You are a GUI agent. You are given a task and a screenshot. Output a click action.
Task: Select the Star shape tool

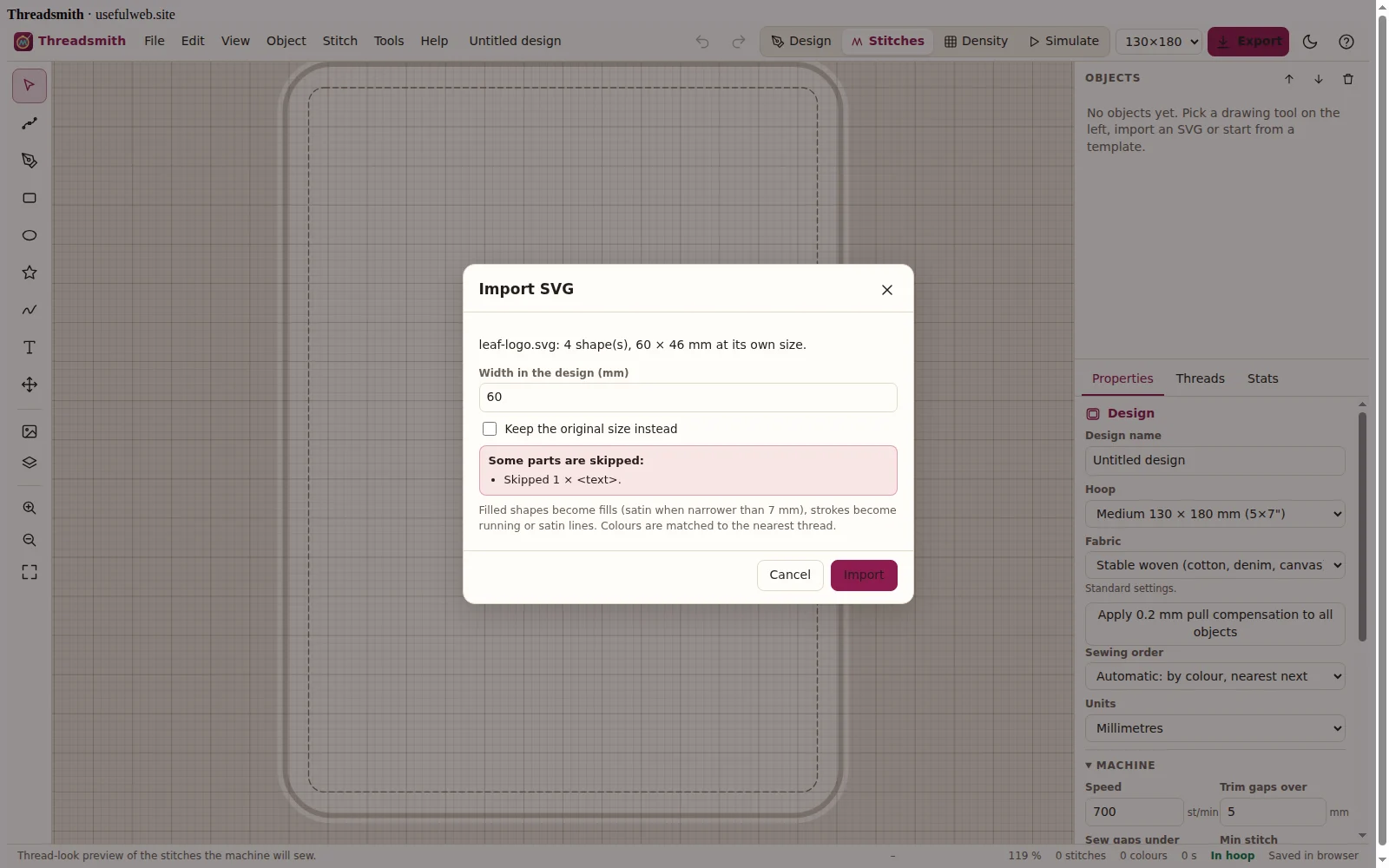[30, 273]
